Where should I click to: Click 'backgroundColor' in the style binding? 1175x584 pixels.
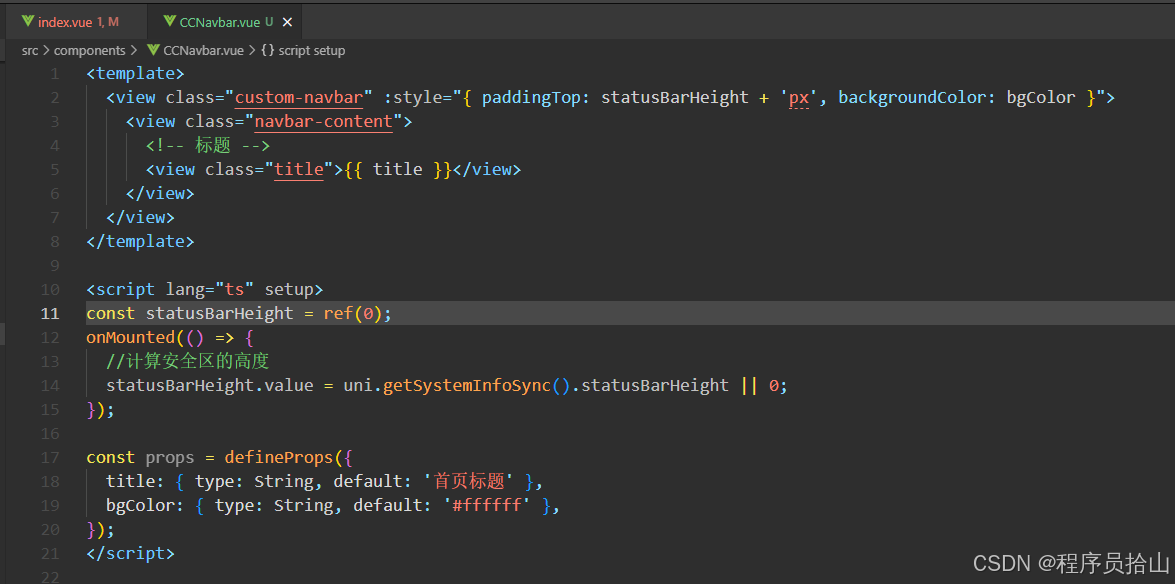tap(912, 97)
